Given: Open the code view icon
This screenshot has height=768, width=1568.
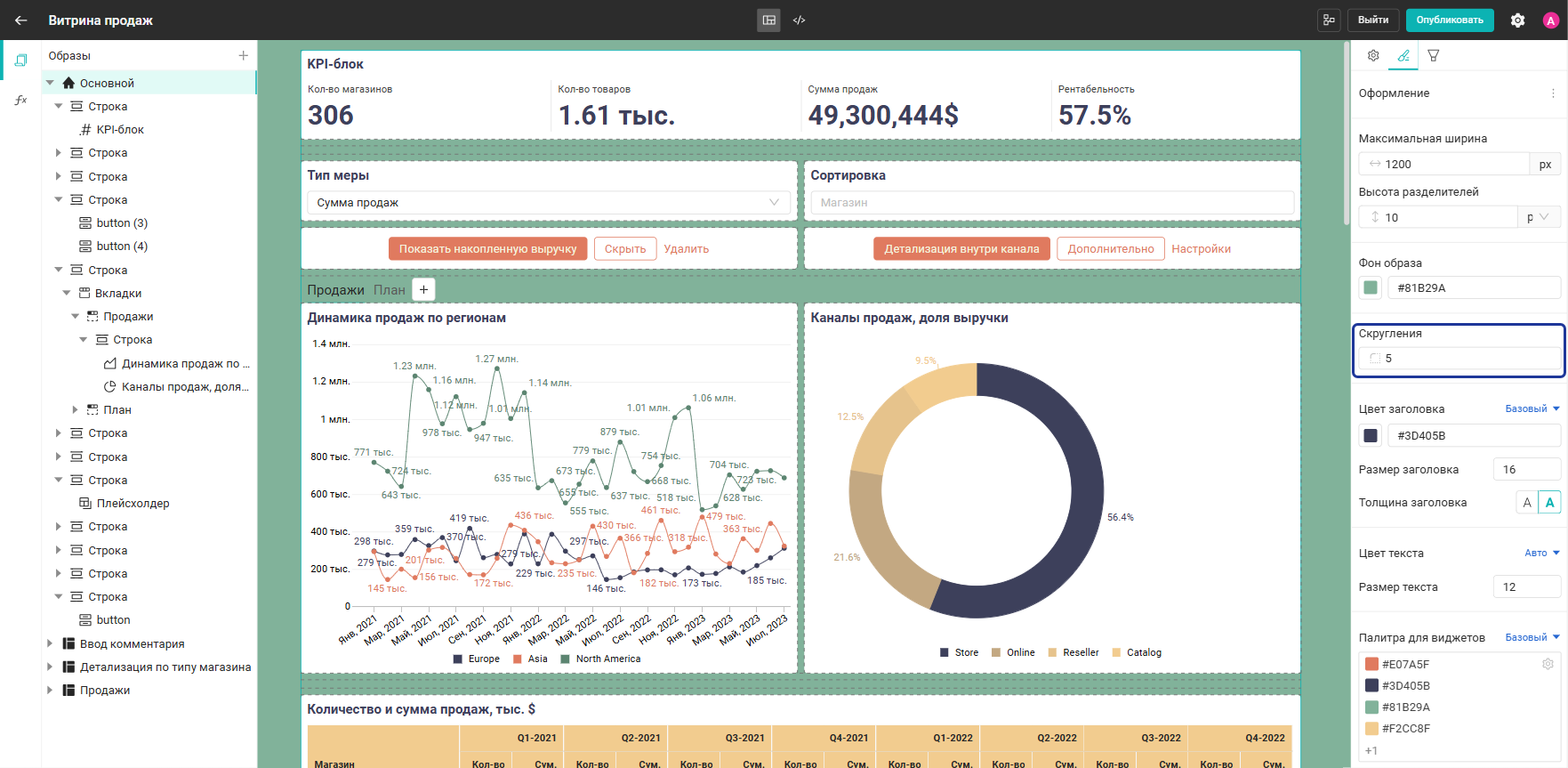Looking at the screenshot, I should (800, 20).
